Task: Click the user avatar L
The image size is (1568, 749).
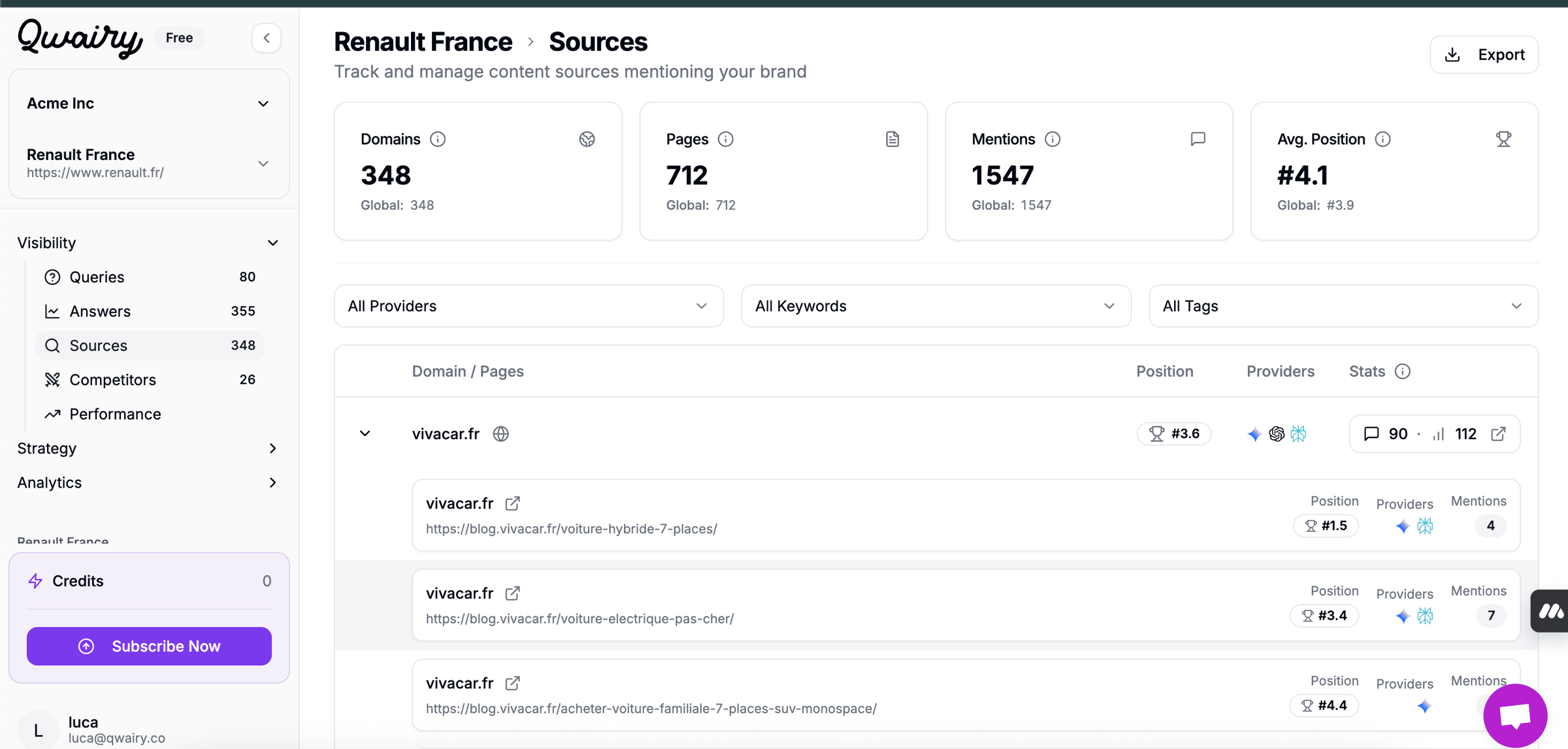Action: tap(38, 730)
